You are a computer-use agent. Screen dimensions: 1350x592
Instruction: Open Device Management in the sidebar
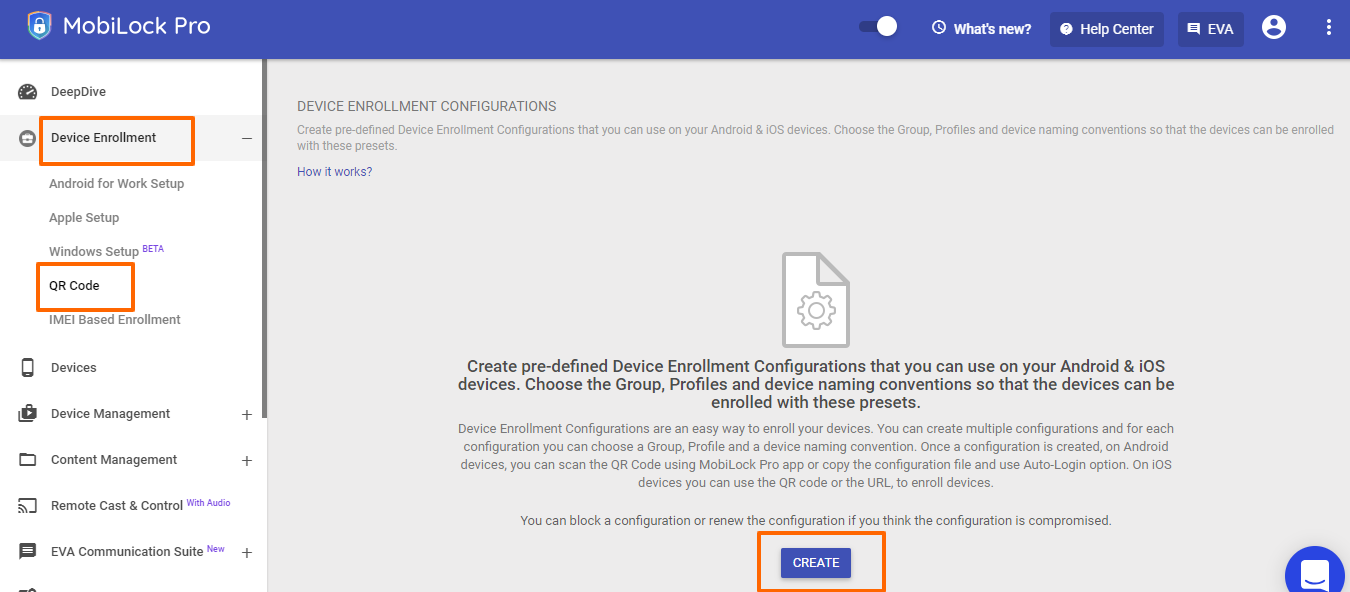[x=111, y=414]
